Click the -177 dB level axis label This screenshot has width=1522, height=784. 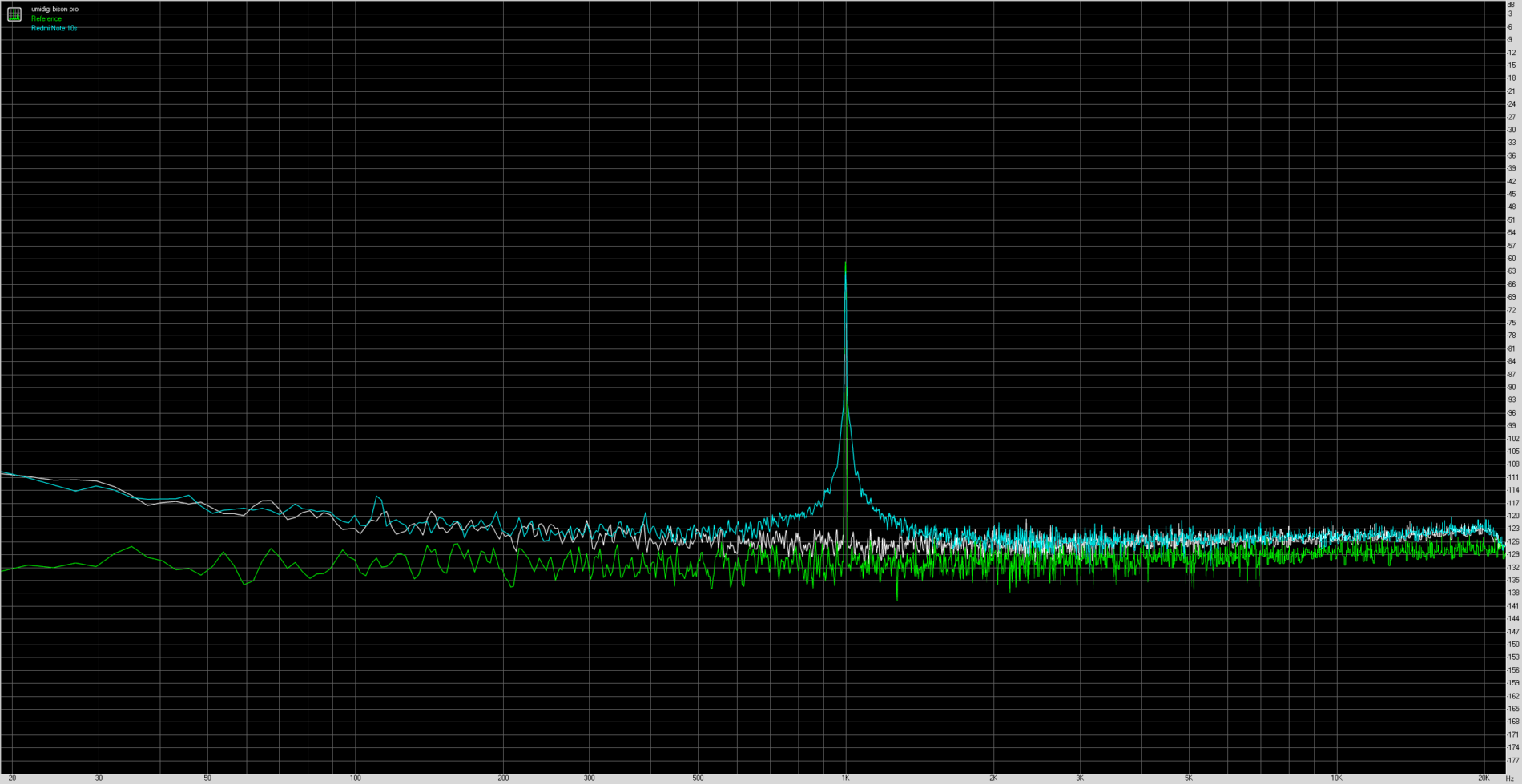[x=1512, y=760]
